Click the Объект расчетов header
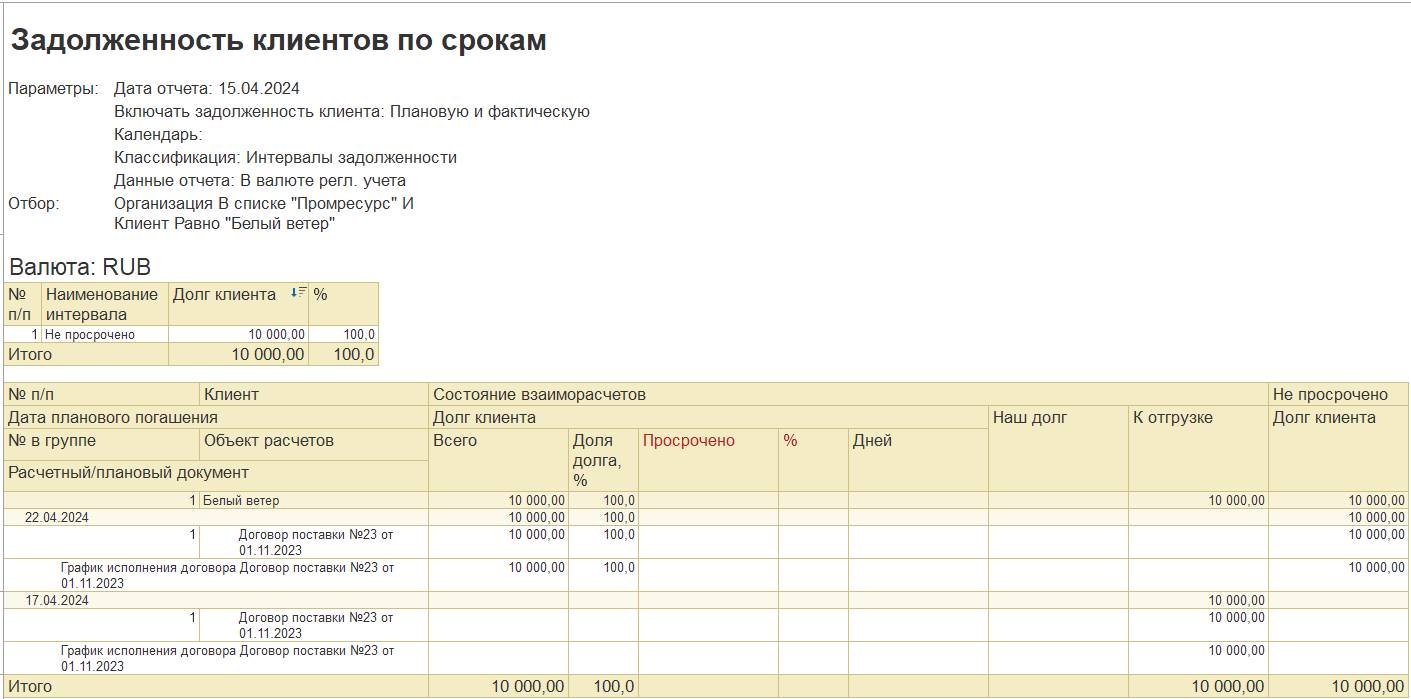The image size is (1411, 699). (x=314, y=444)
